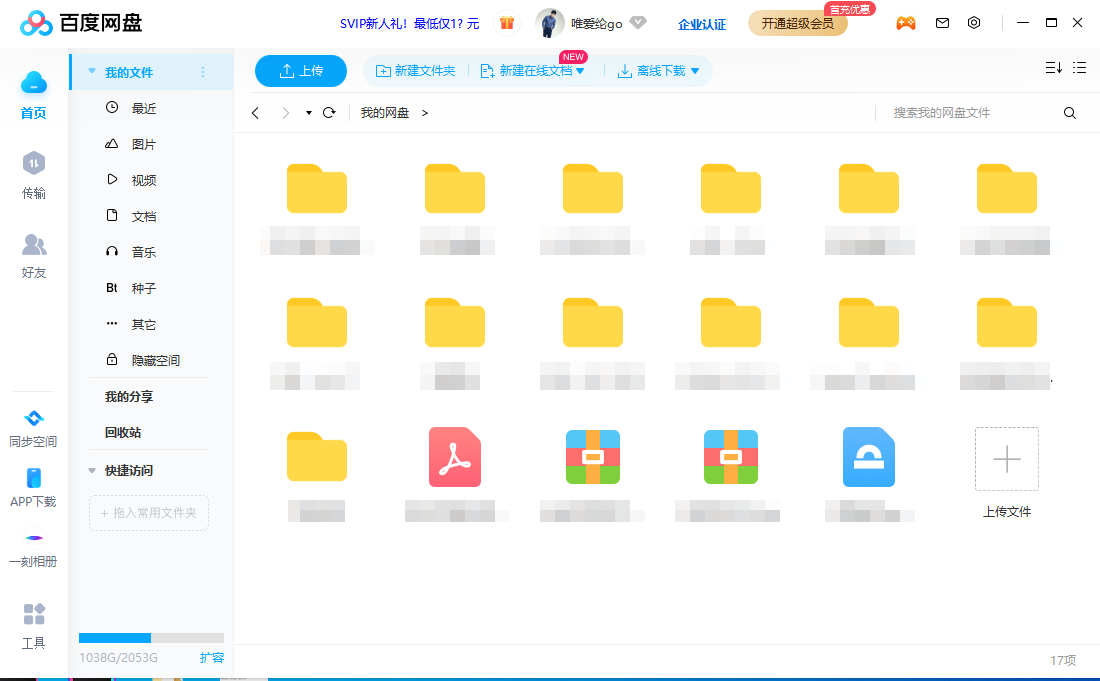This screenshot has height=681, width=1100.
Task: Toggle the sort order icon
Action: click(x=1052, y=67)
